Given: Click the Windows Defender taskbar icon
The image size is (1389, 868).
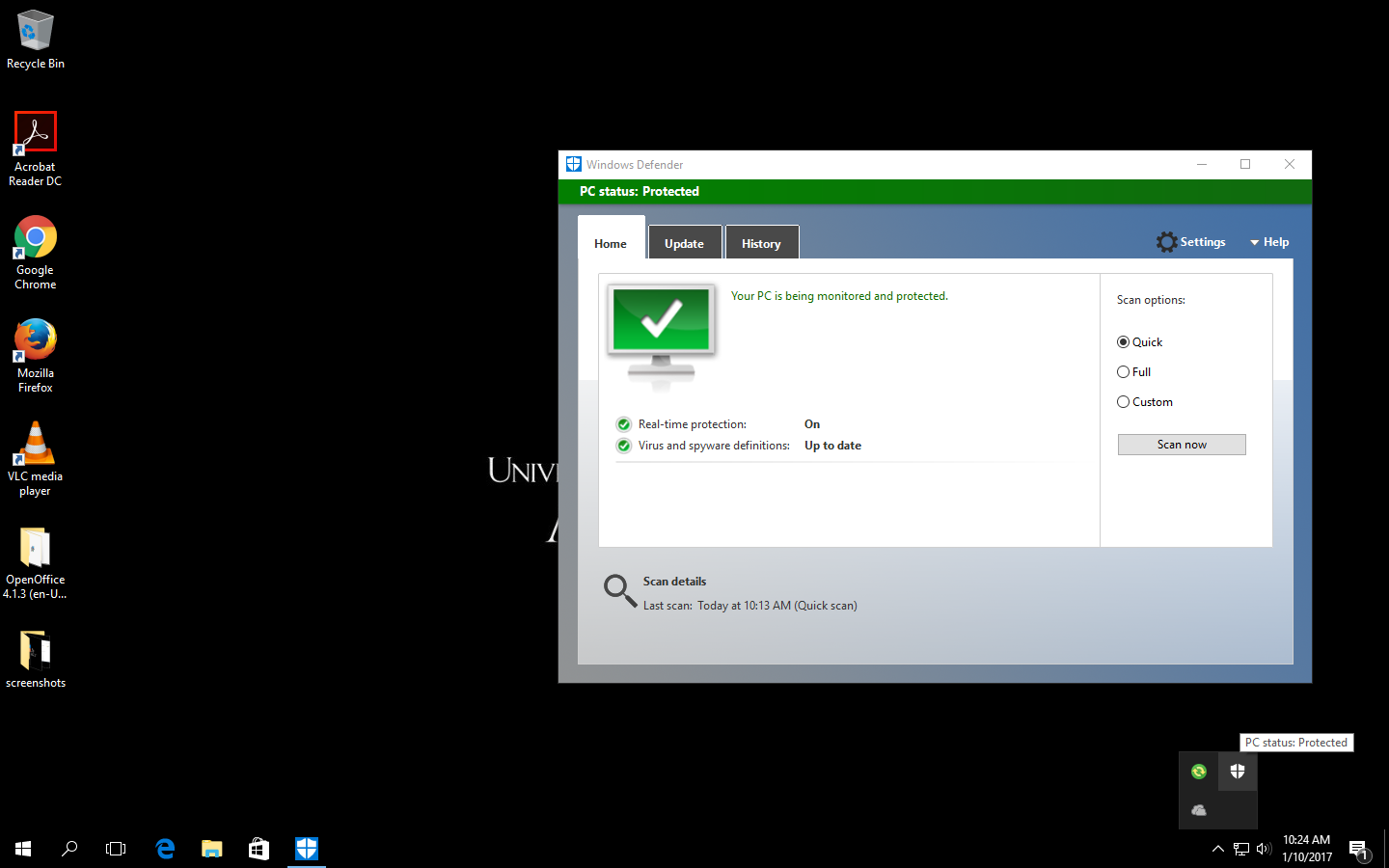Looking at the screenshot, I should click(307, 849).
